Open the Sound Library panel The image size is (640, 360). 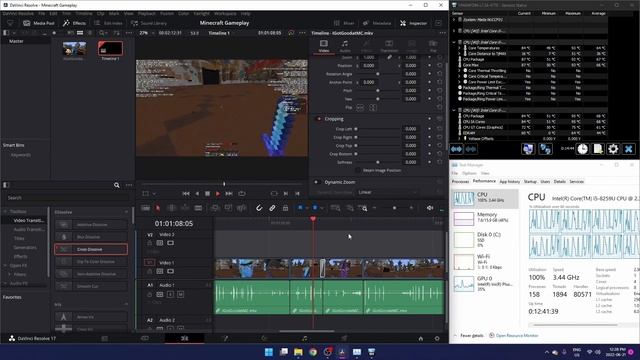pyautogui.click(x=149, y=23)
